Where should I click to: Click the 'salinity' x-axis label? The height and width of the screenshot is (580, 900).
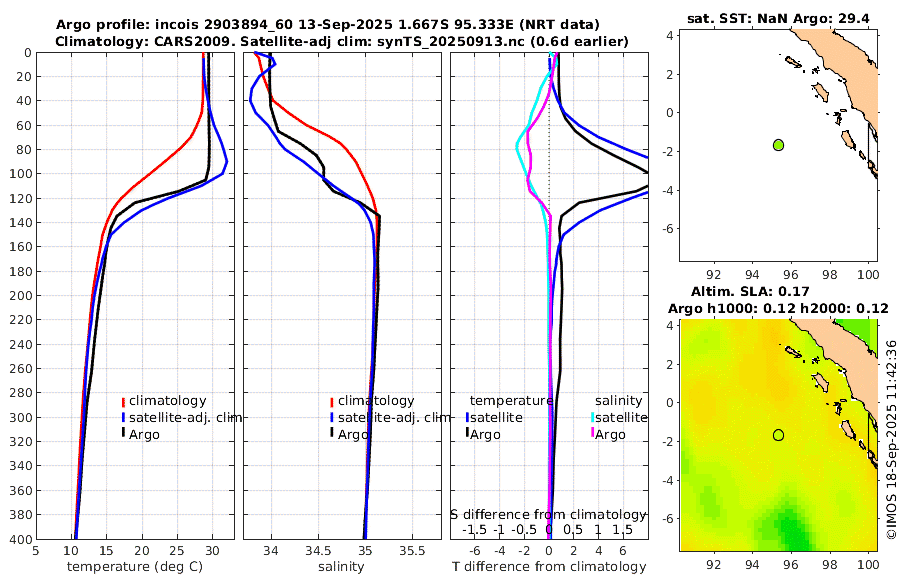341,567
